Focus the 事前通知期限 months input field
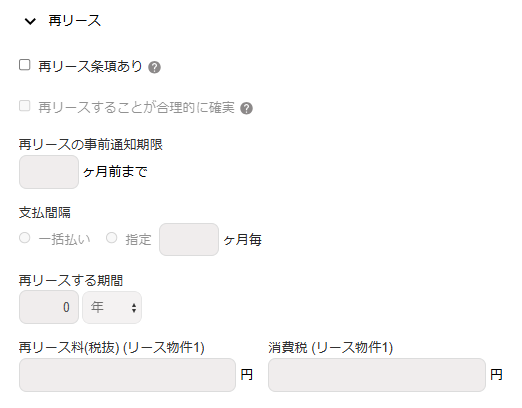The height and width of the screenshot is (408, 522). (x=49, y=172)
